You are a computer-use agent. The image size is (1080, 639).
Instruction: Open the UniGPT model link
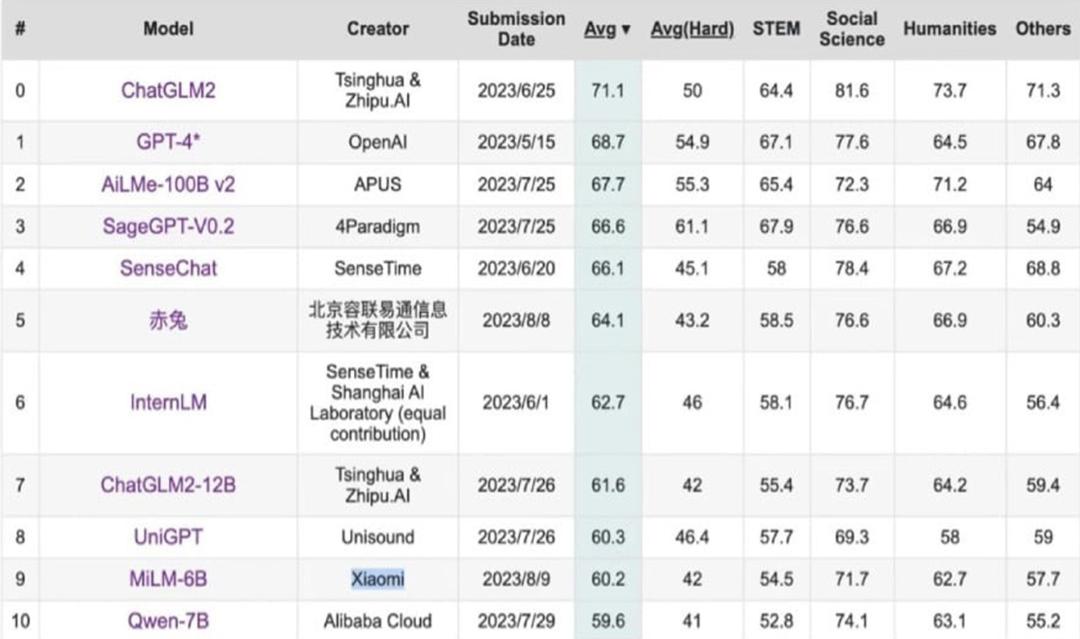pos(168,537)
